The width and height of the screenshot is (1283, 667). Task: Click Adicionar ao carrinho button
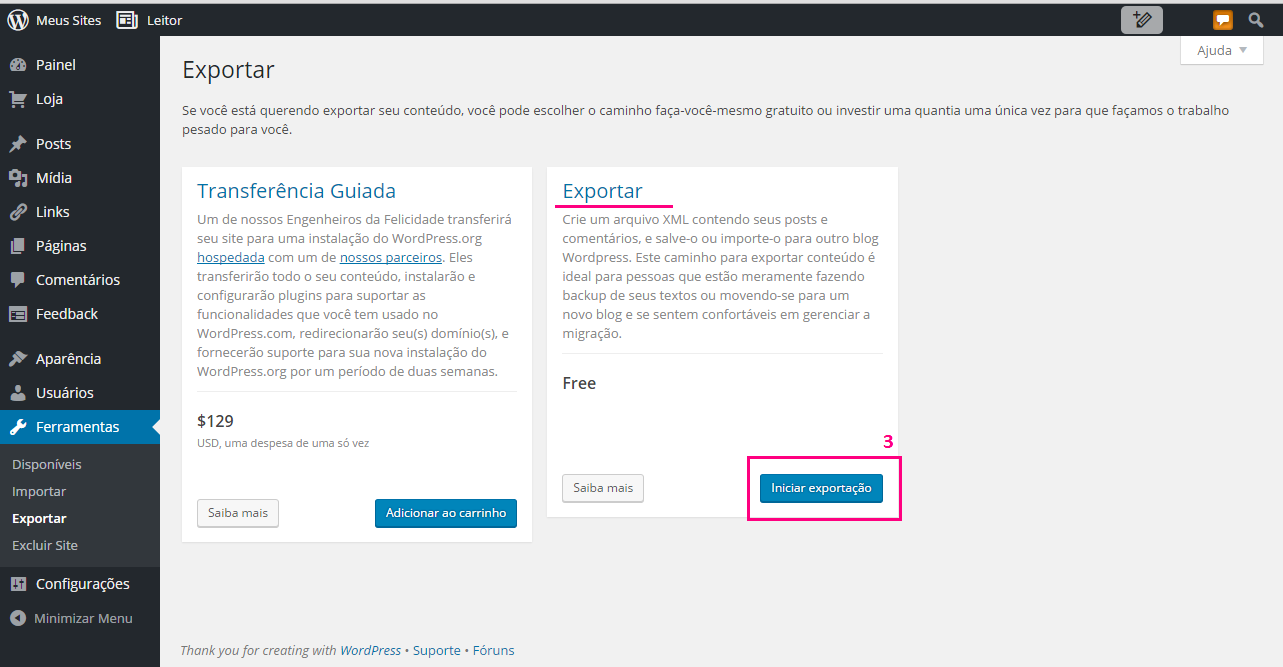[x=446, y=513]
